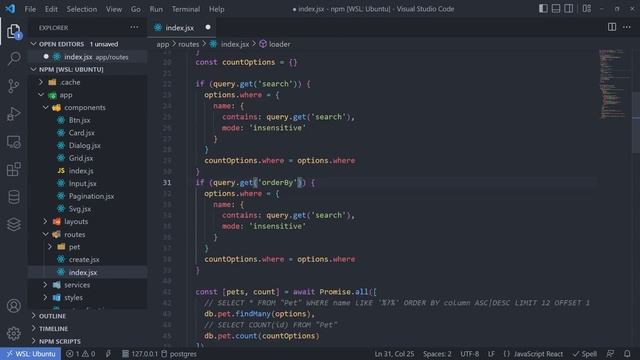Open Dialog.jsx file
The width and height of the screenshot is (640, 360).
point(88,145)
